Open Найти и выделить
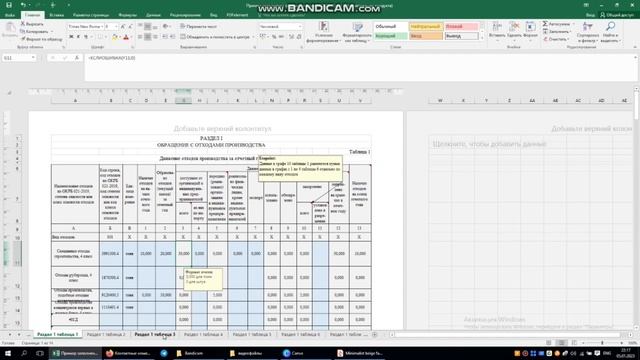The width and height of the screenshot is (640, 360). tap(610, 32)
